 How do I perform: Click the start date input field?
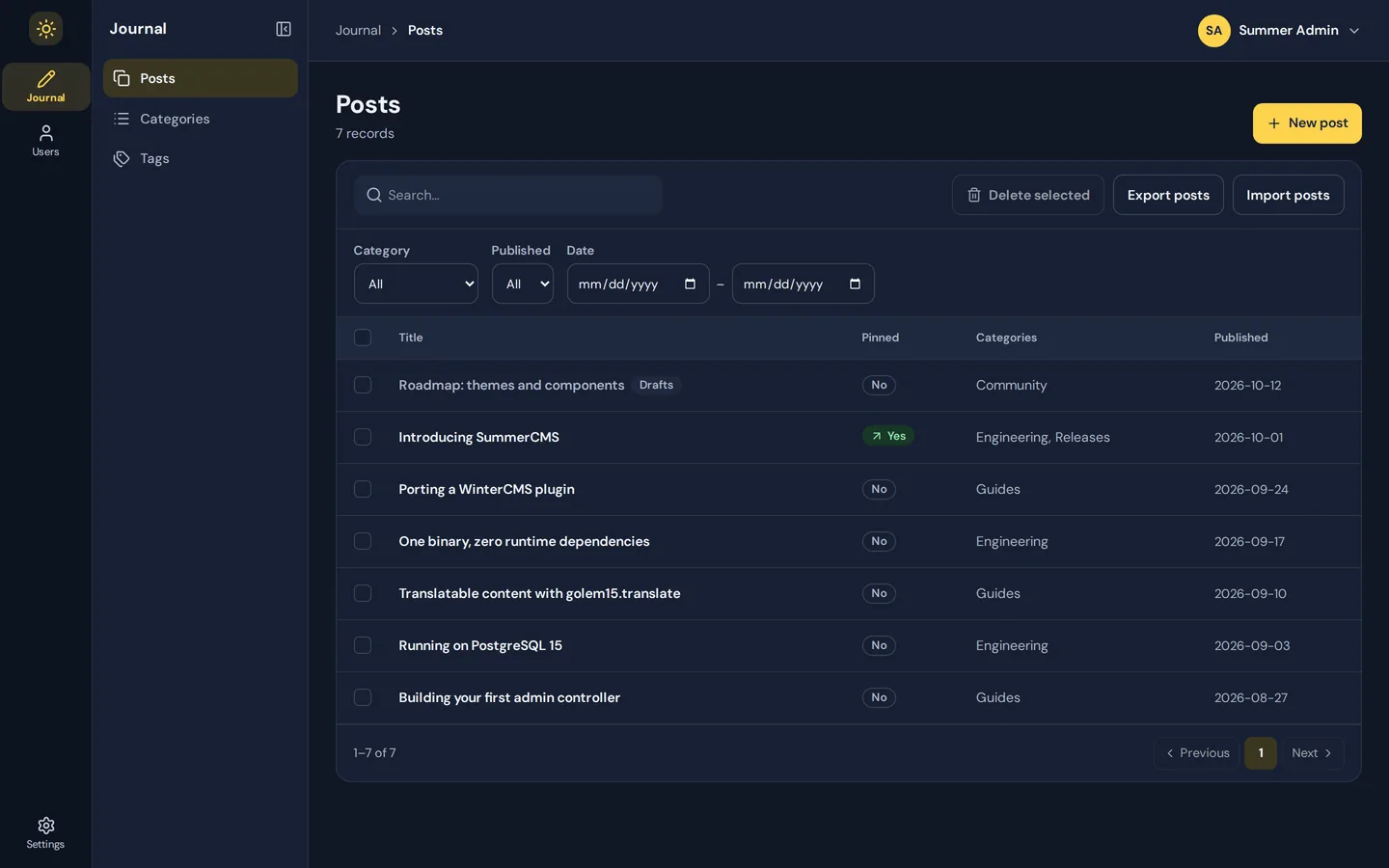(x=639, y=284)
